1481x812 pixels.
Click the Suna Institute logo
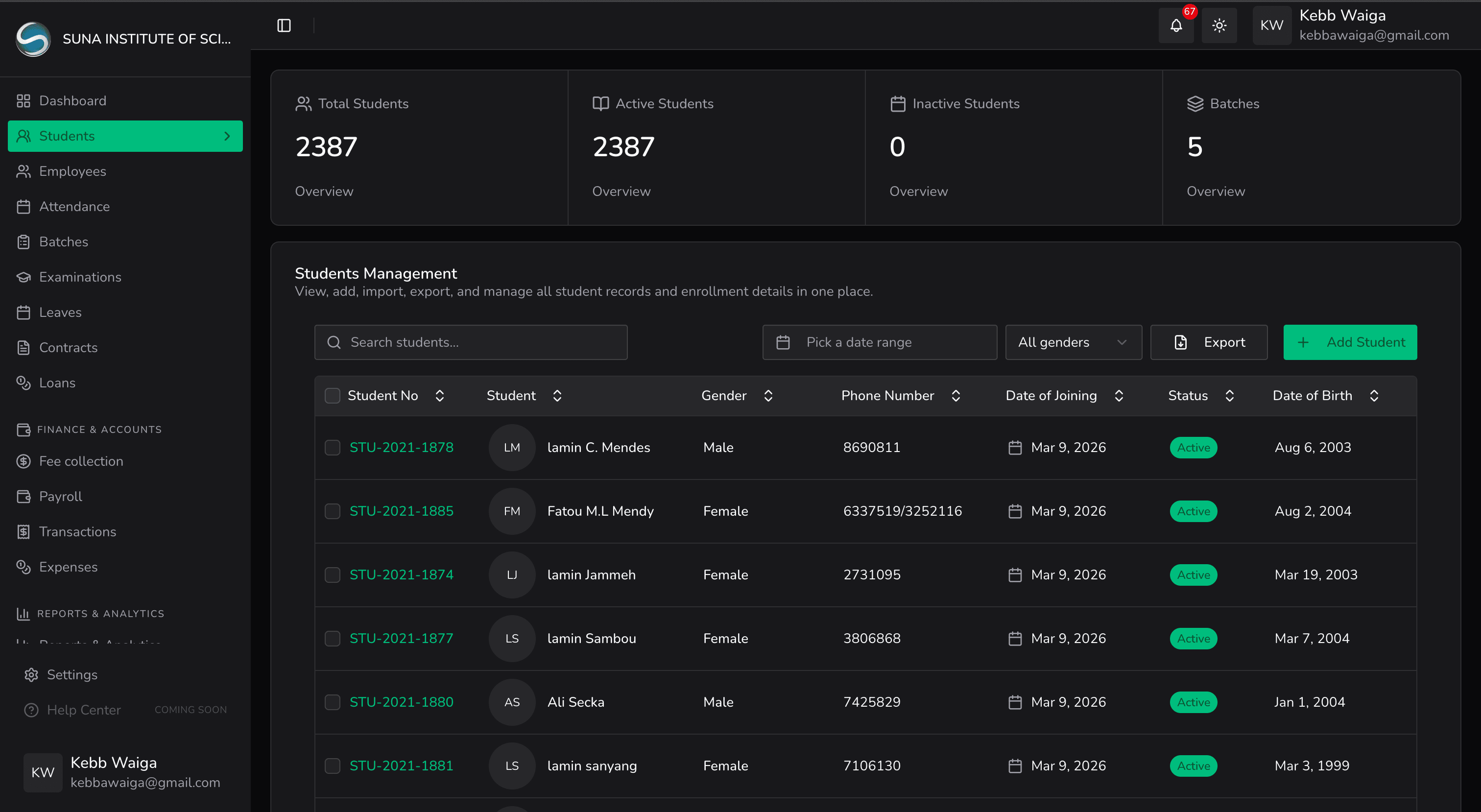(33, 39)
